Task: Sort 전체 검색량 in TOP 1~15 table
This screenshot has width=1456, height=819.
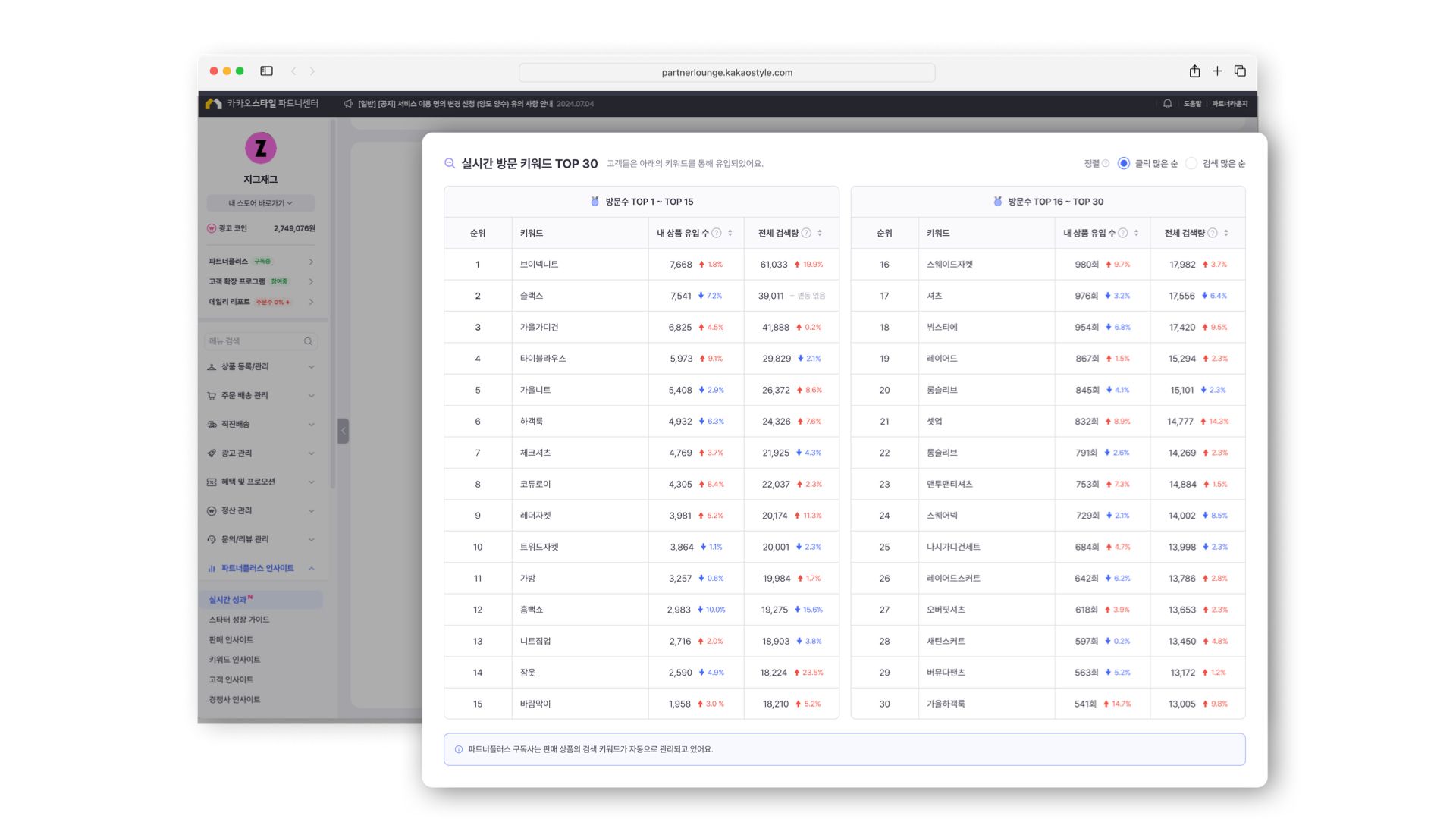Action: point(820,234)
